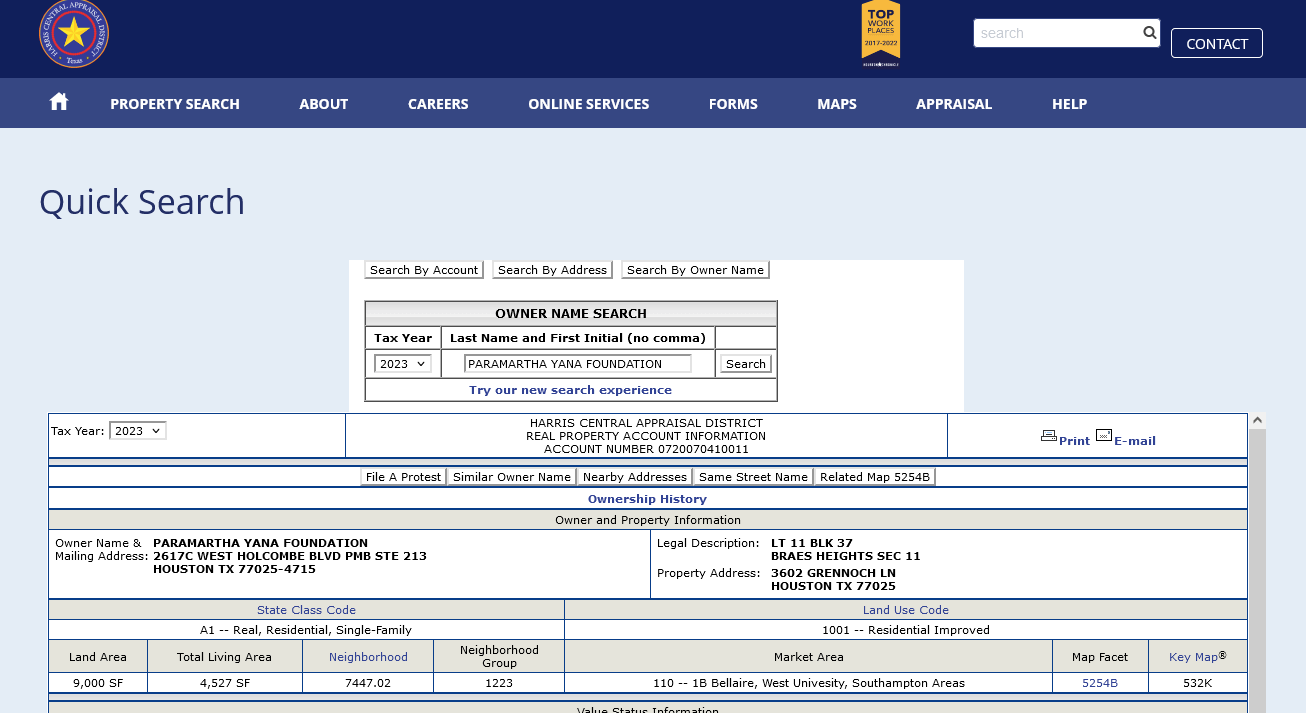This screenshot has height=713, width=1306.
Task: Click owner name PARAMARTHA YANA FOUNDATION text
Action: [x=260, y=543]
